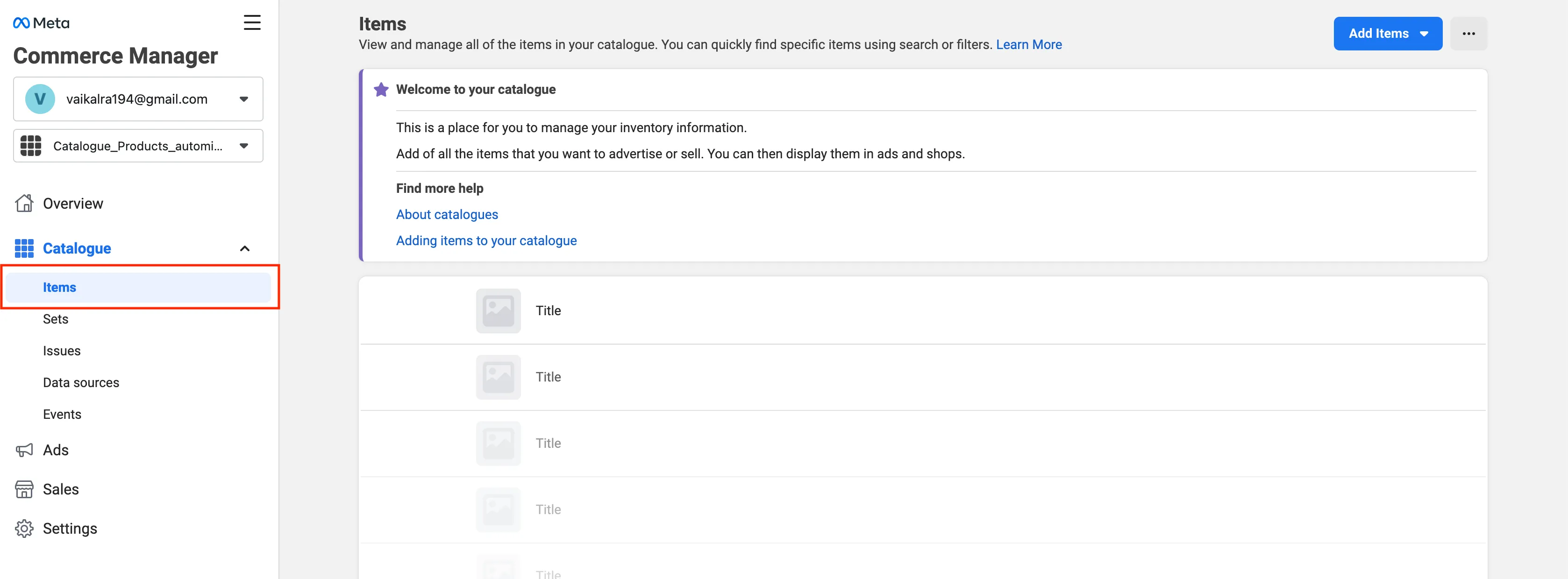This screenshot has width=1568, height=579.
Task: Click the catalogue grid icon in selector
Action: [31, 146]
